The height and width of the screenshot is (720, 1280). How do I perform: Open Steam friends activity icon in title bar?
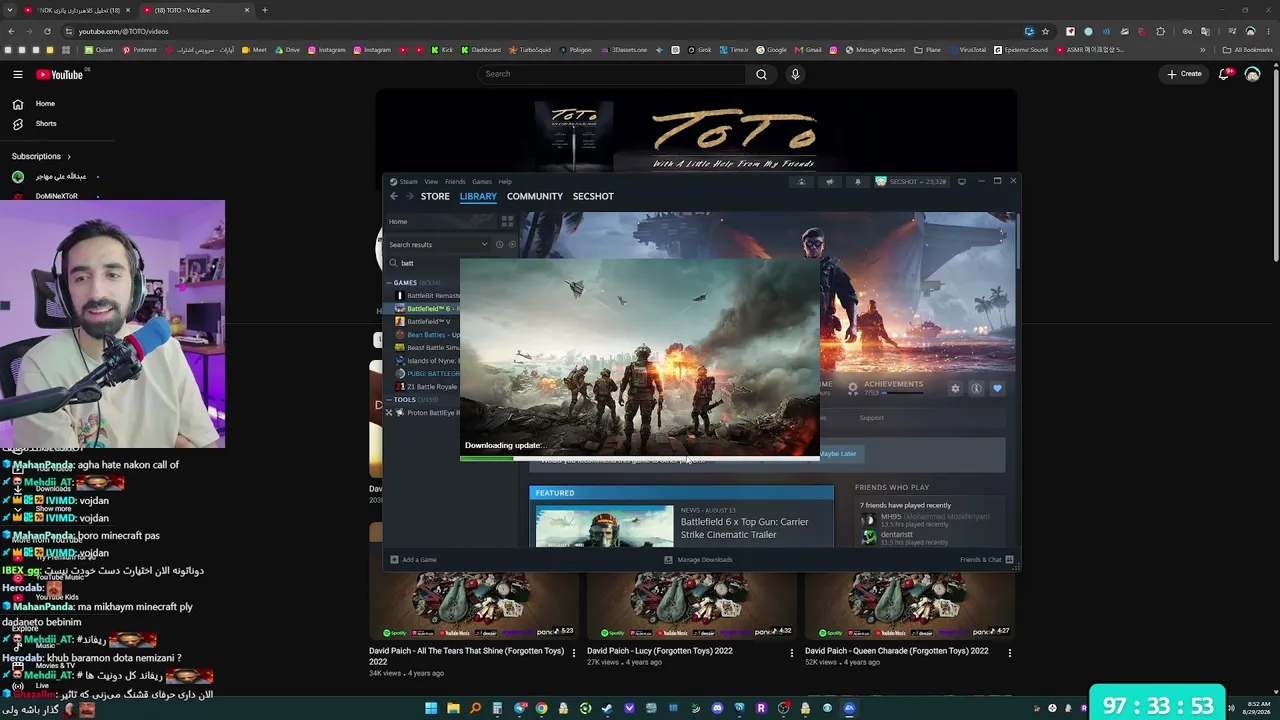click(x=801, y=182)
